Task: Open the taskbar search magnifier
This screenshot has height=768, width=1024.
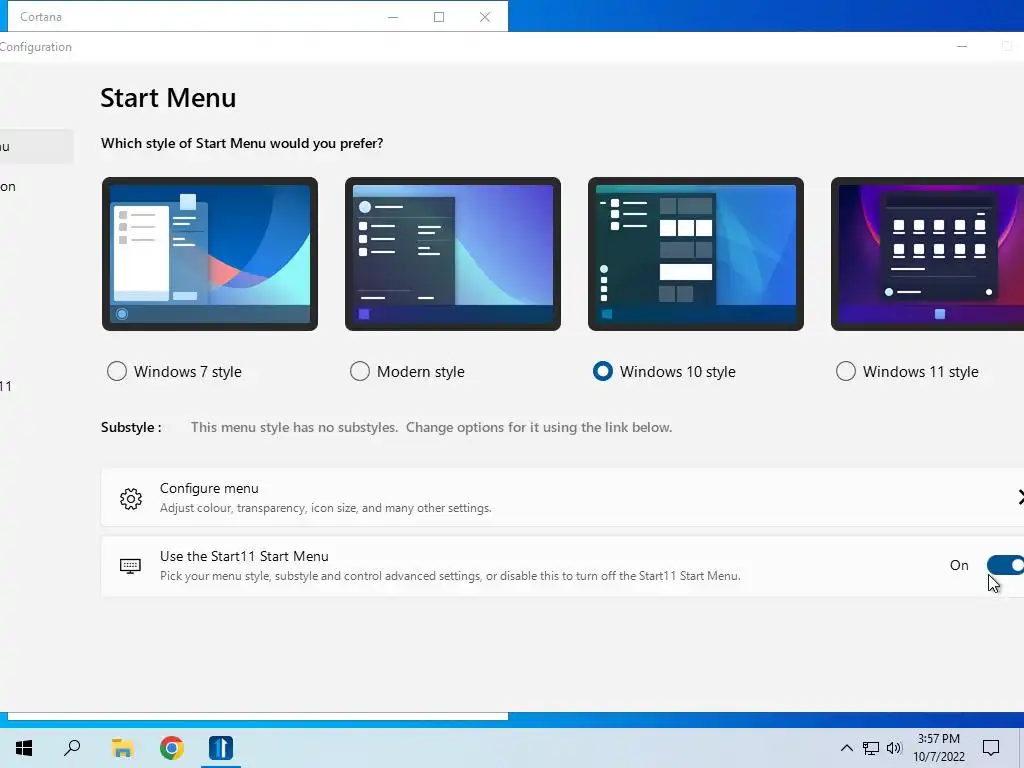Action: [x=72, y=748]
